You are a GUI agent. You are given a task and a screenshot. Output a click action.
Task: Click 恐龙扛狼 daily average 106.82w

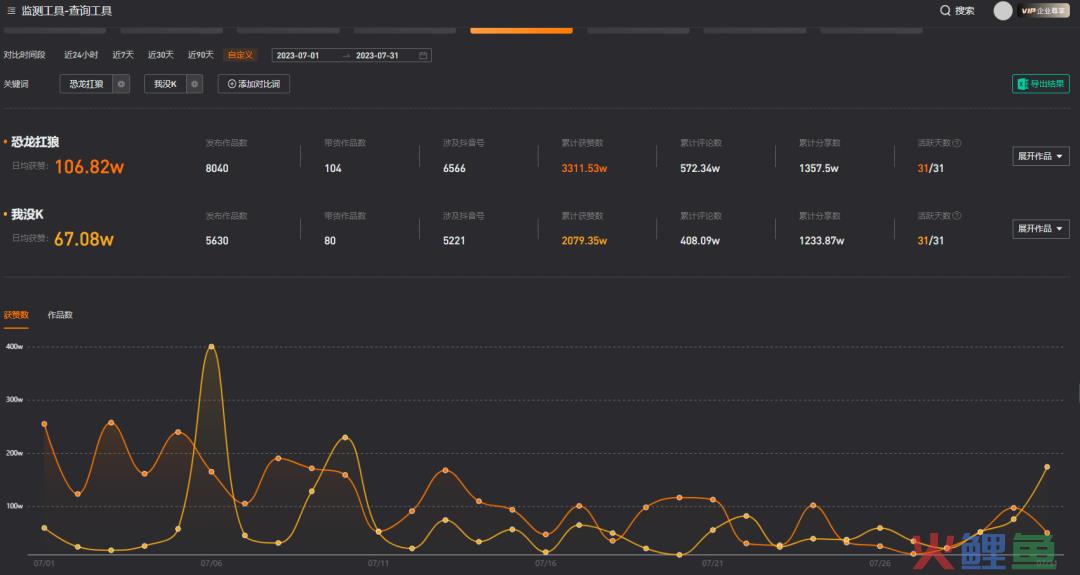(x=89, y=167)
